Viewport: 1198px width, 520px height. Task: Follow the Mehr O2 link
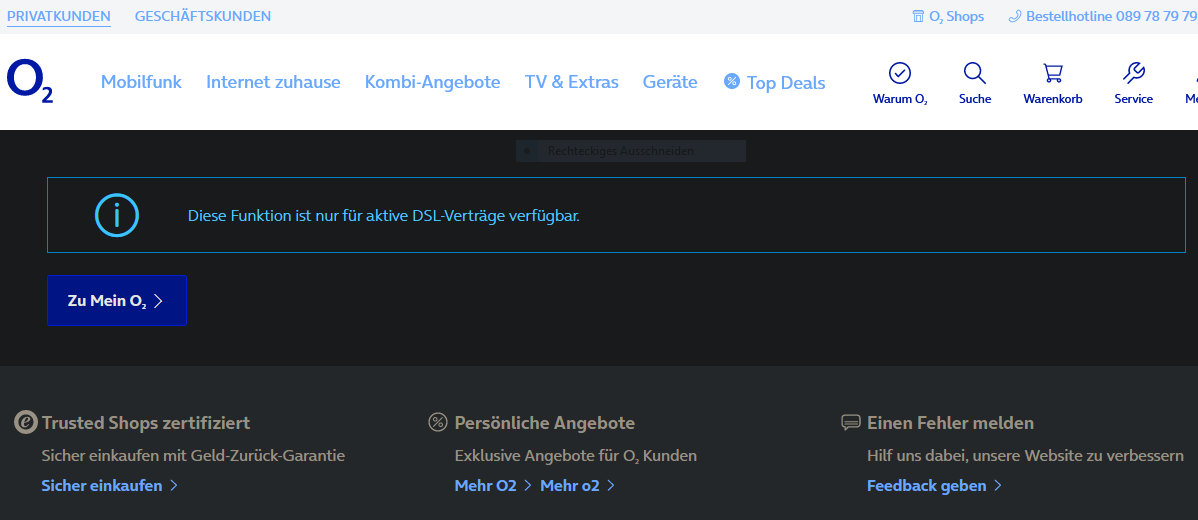(485, 486)
